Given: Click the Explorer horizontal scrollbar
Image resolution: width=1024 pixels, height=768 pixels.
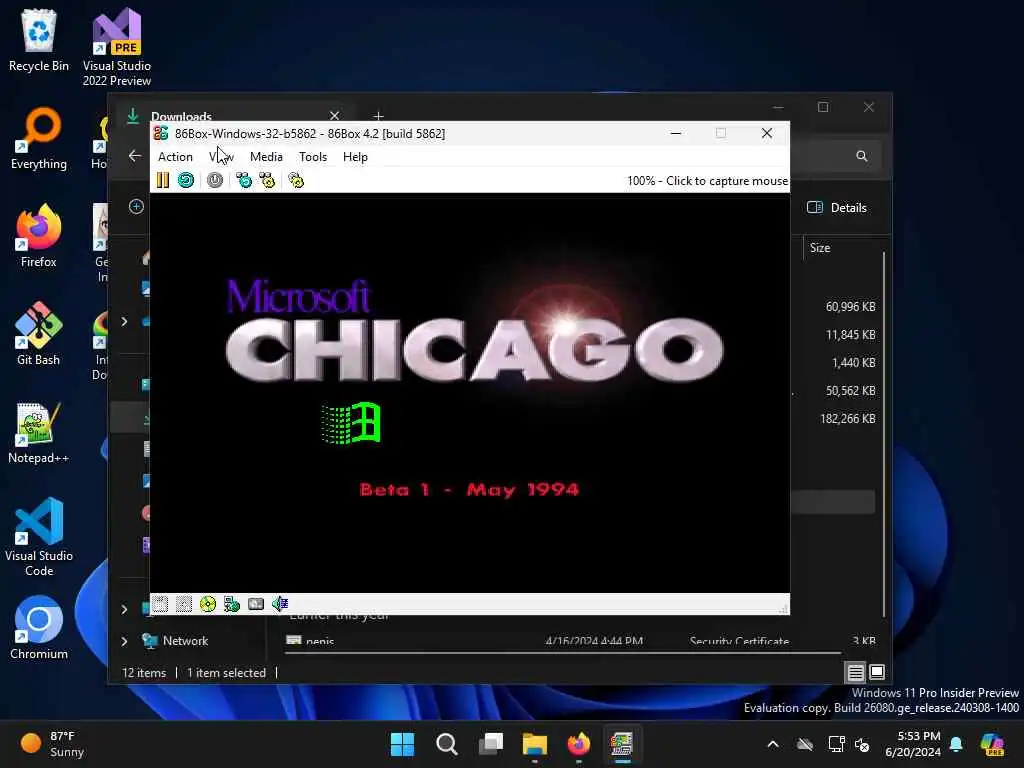Looking at the screenshot, I should click(x=563, y=652).
